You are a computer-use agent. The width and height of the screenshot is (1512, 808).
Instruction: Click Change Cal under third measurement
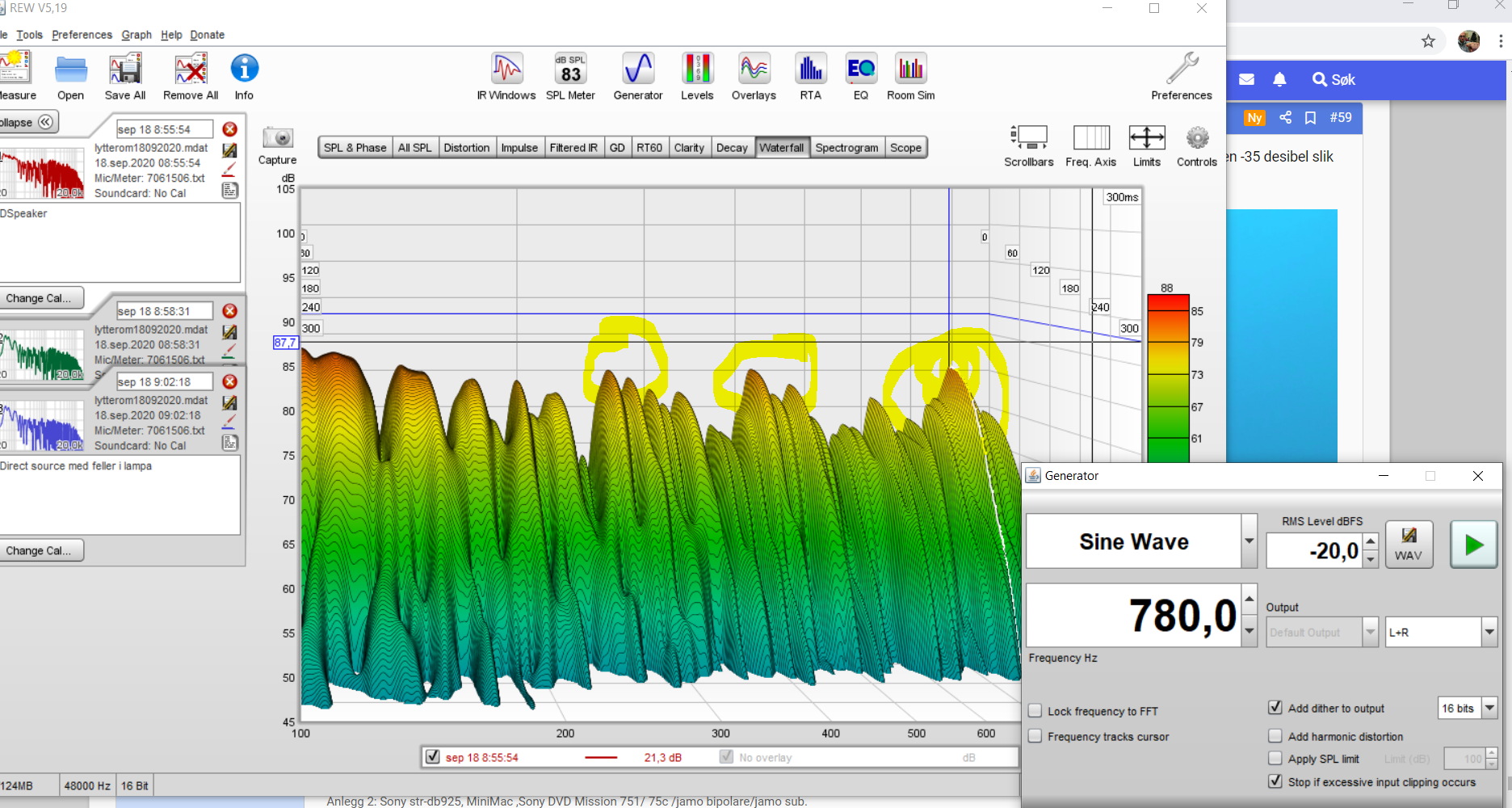click(40, 550)
